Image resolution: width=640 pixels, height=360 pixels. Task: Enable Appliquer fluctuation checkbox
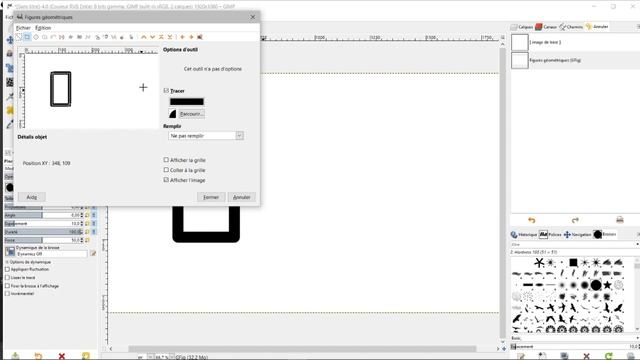point(7,269)
